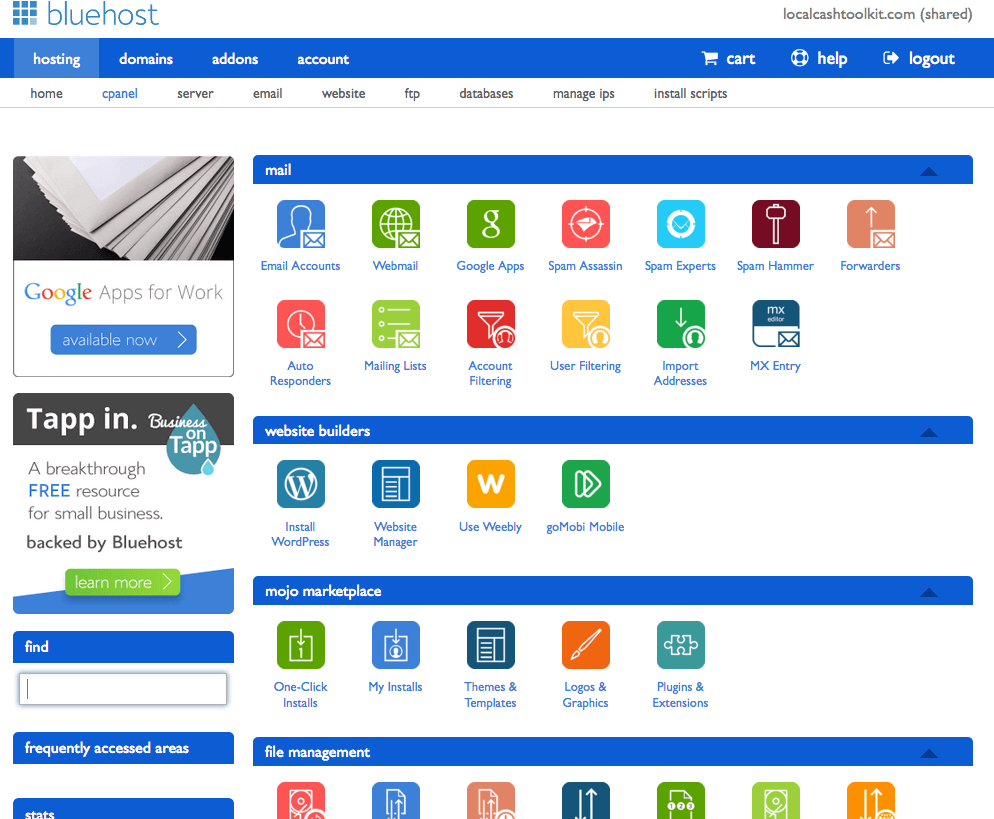Image resolution: width=994 pixels, height=819 pixels.
Task: Open Spam Hammer tool
Action: [x=776, y=224]
